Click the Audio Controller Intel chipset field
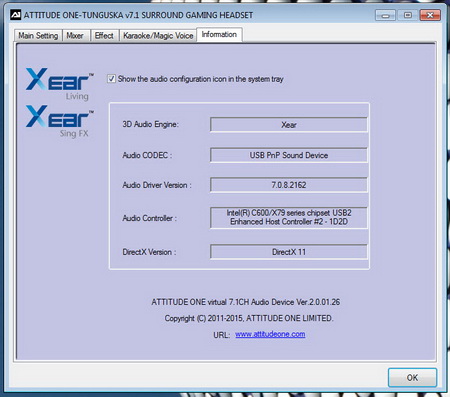 tap(289, 217)
